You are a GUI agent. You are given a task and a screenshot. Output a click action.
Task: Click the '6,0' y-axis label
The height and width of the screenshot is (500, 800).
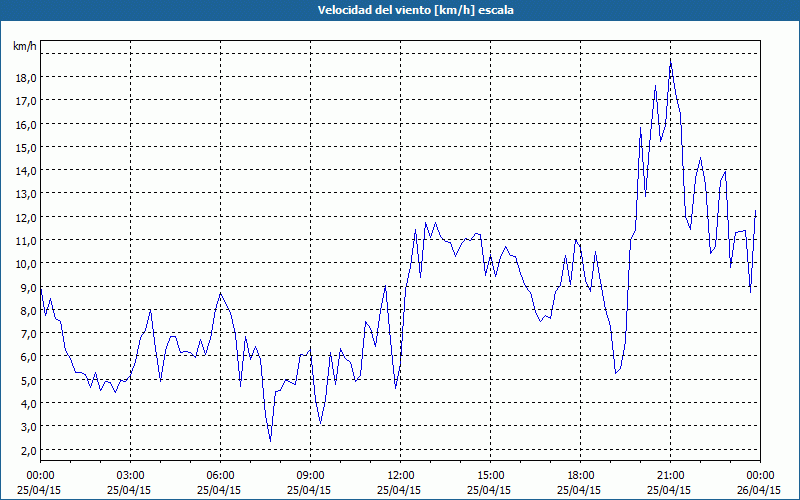29,357
